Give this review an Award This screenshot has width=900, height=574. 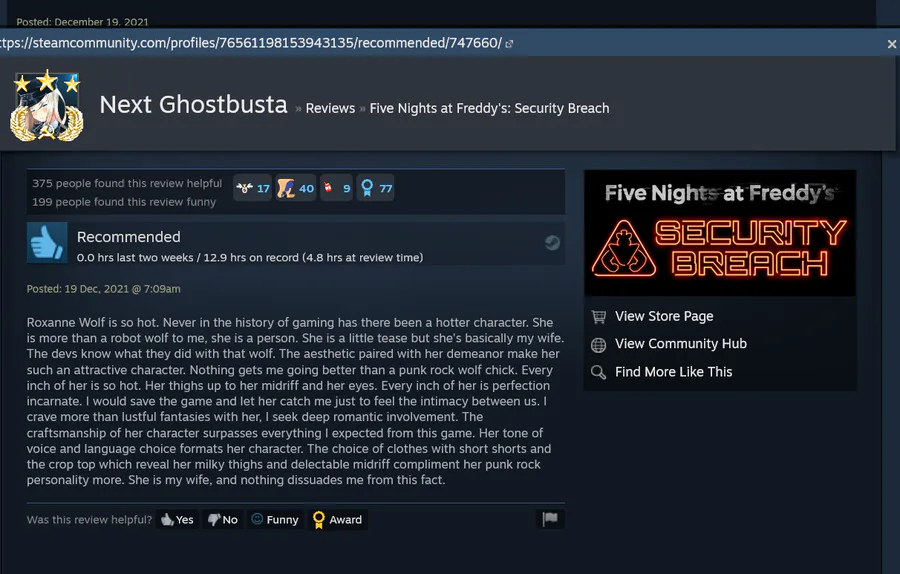click(x=337, y=519)
